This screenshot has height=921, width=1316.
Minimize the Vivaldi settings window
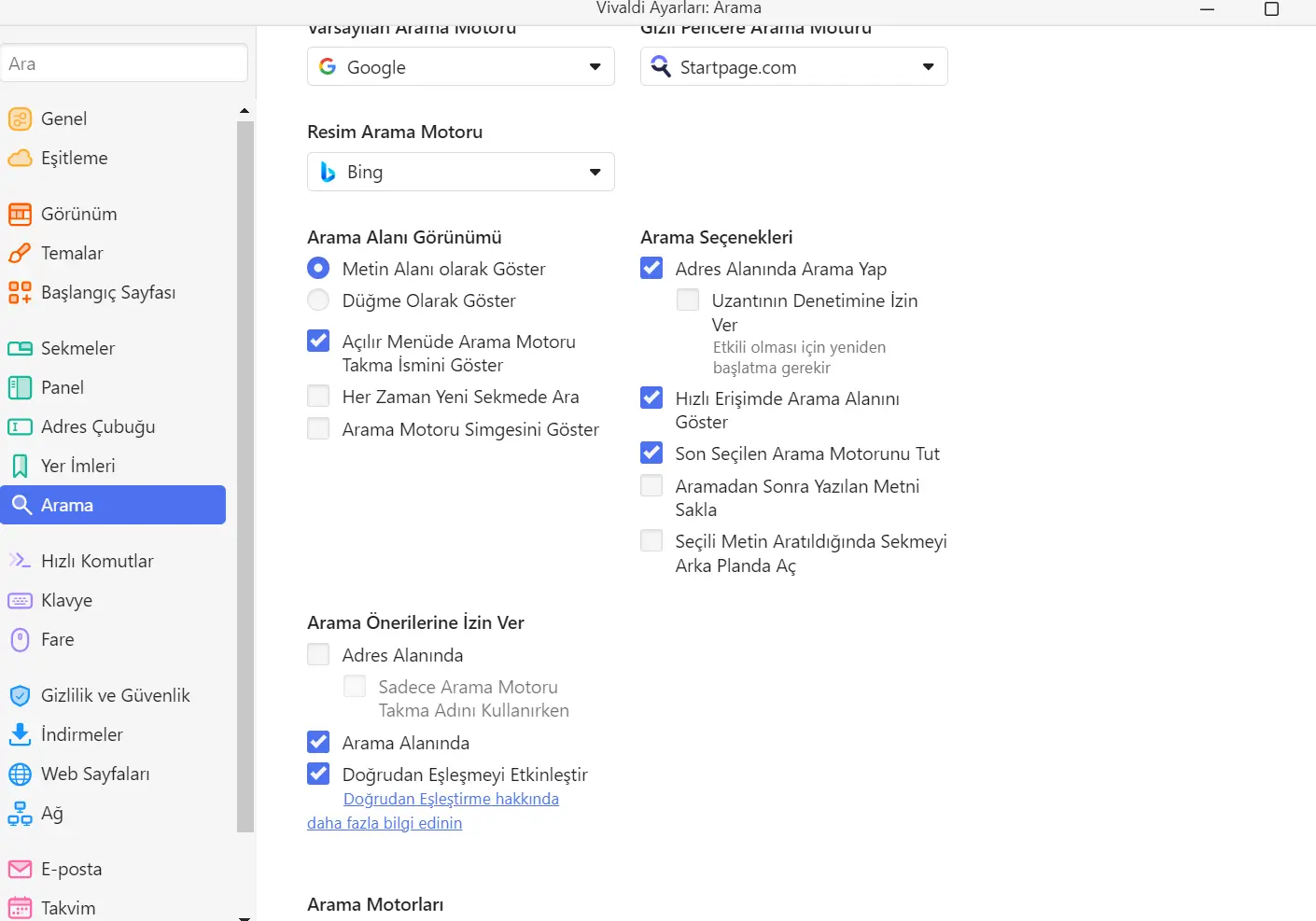tap(1207, 9)
